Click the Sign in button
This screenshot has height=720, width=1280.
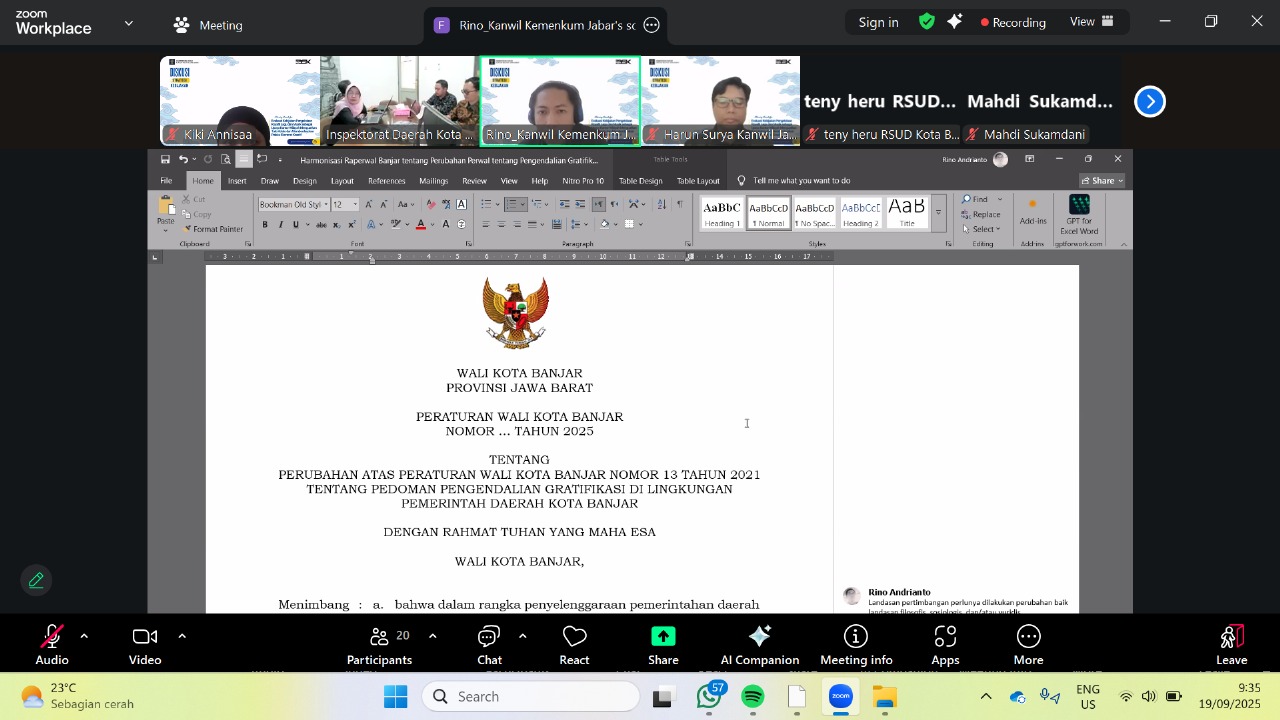[x=878, y=22]
